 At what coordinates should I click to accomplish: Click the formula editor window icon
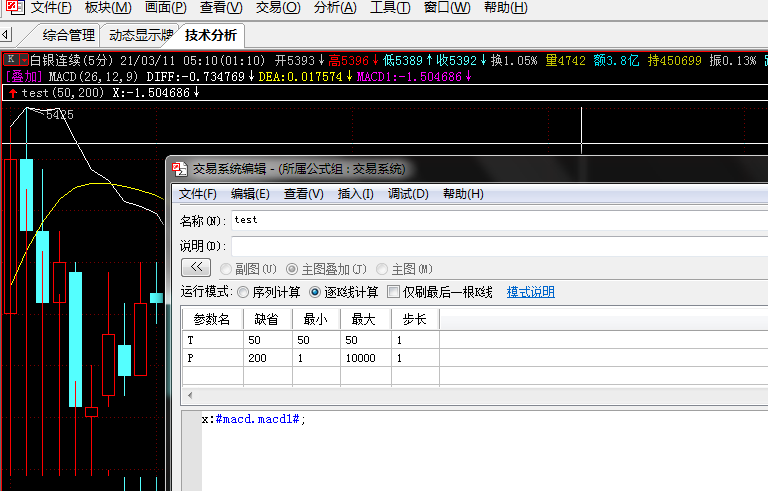[180, 169]
